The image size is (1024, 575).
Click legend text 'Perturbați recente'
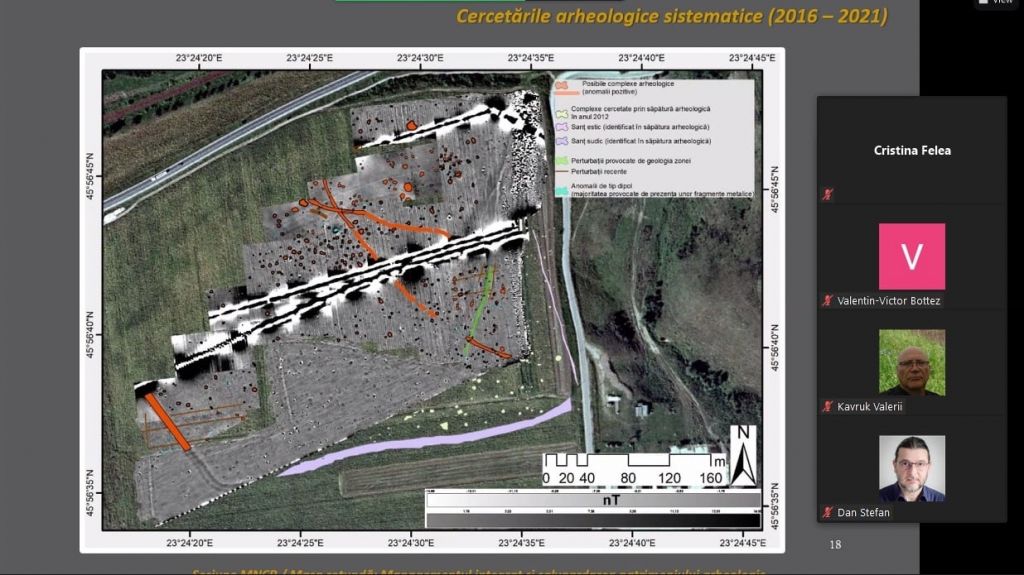[599, 172]
